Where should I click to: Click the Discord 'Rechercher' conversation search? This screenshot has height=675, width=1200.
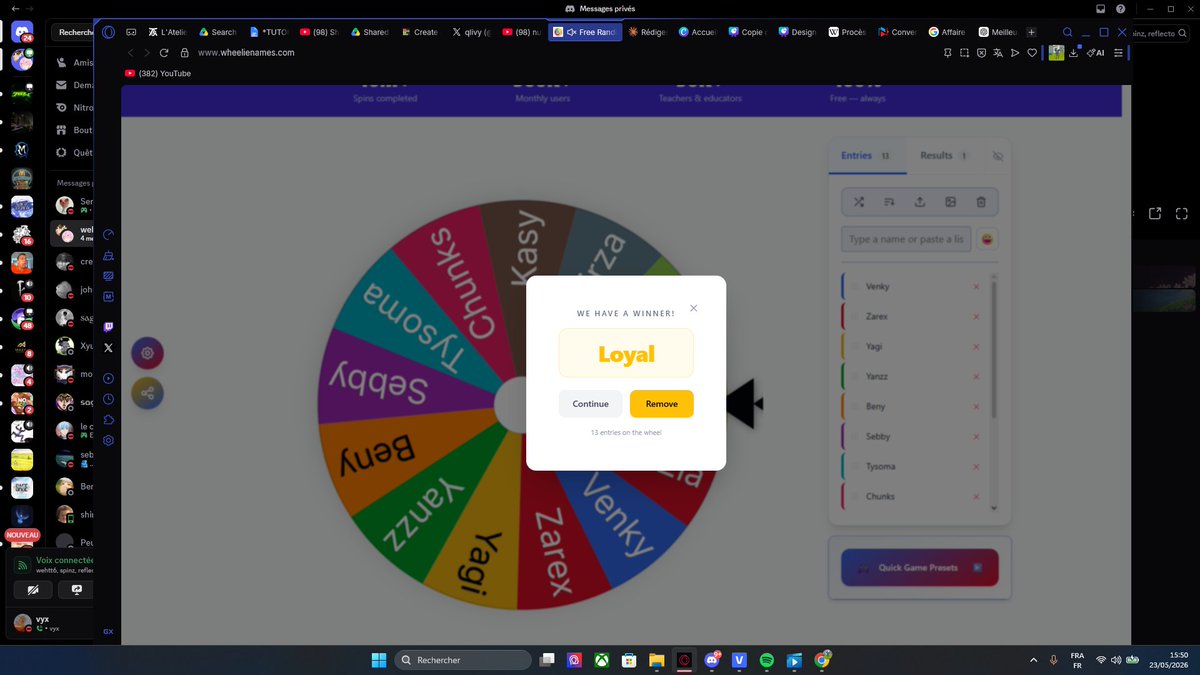72,32
